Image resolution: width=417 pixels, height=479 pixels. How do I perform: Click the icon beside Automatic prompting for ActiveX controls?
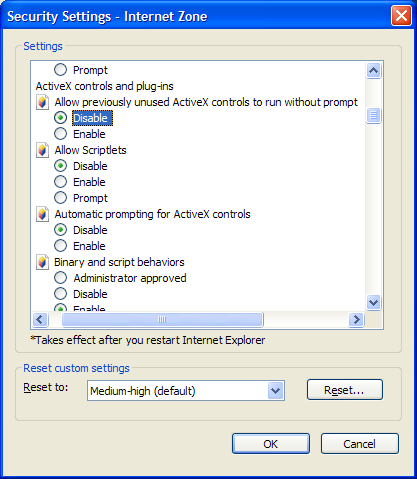pyautogui.click(x=42, y=214)
